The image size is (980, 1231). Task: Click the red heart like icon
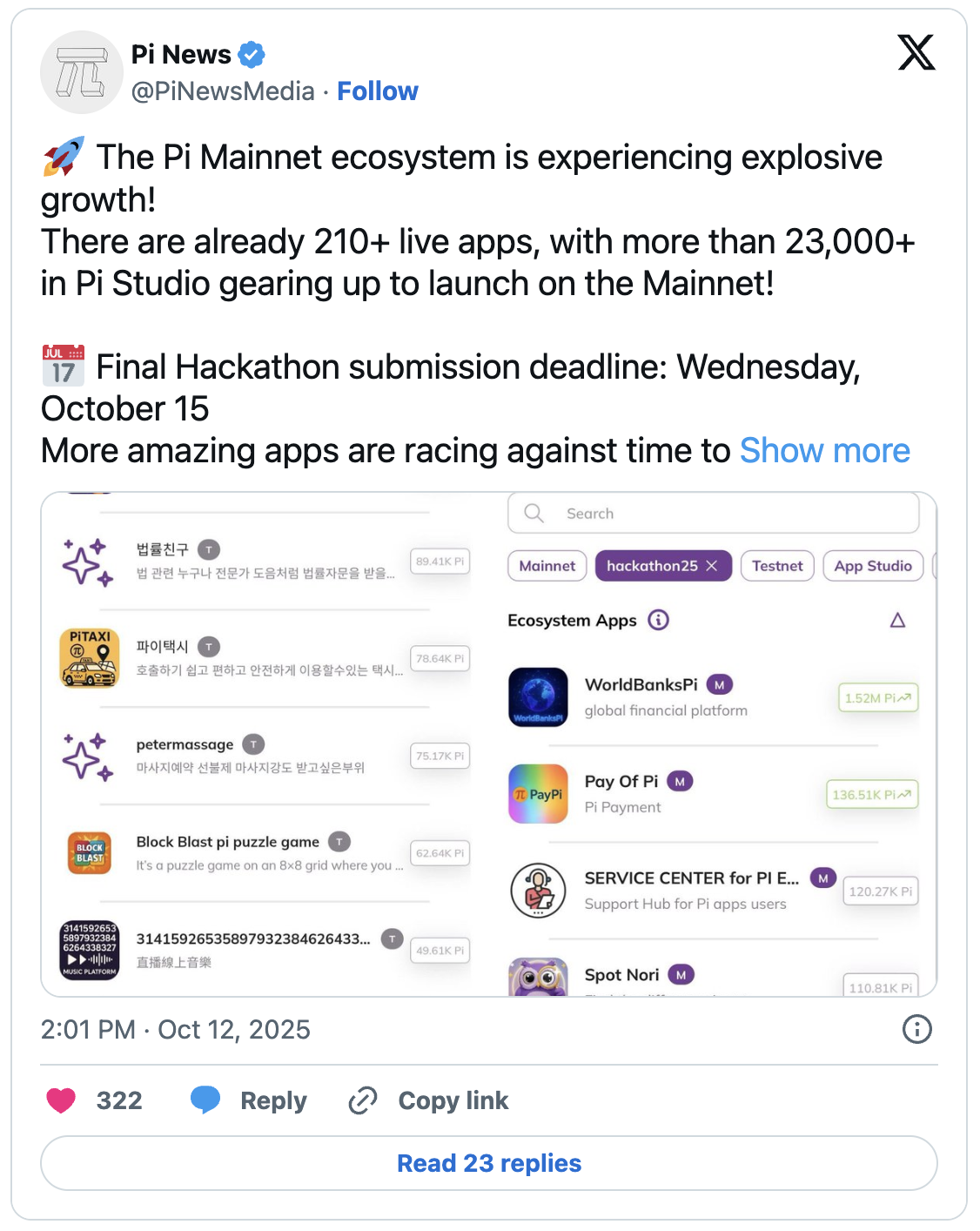pyautogui.click(x=61, y=1100)
